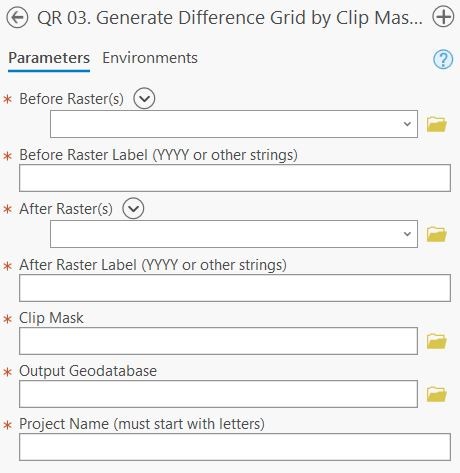Browse folder for Clip Mask

click(x=437, y=341)
